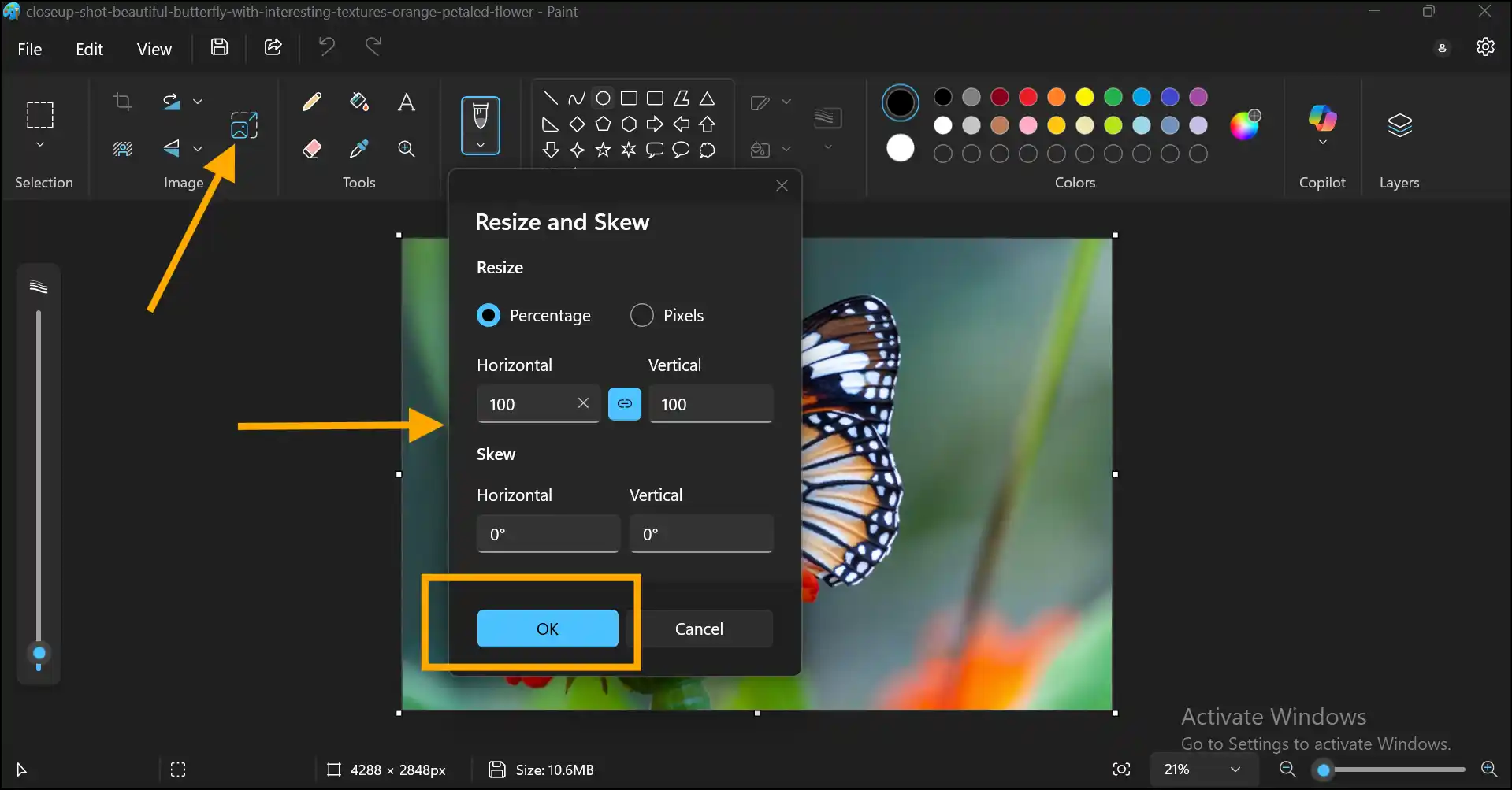Select the Percentage radio button
1512x790 pixels.
click(489, 315)
